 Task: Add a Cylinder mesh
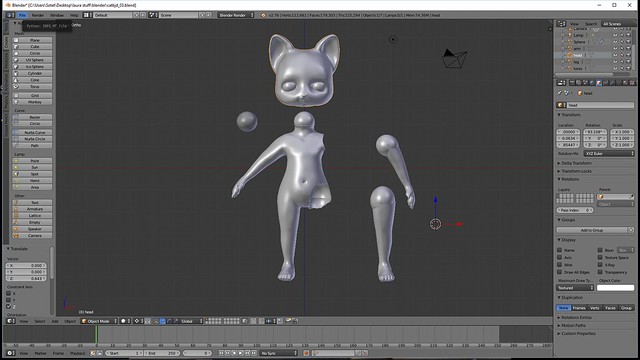[x=32, y=73]
